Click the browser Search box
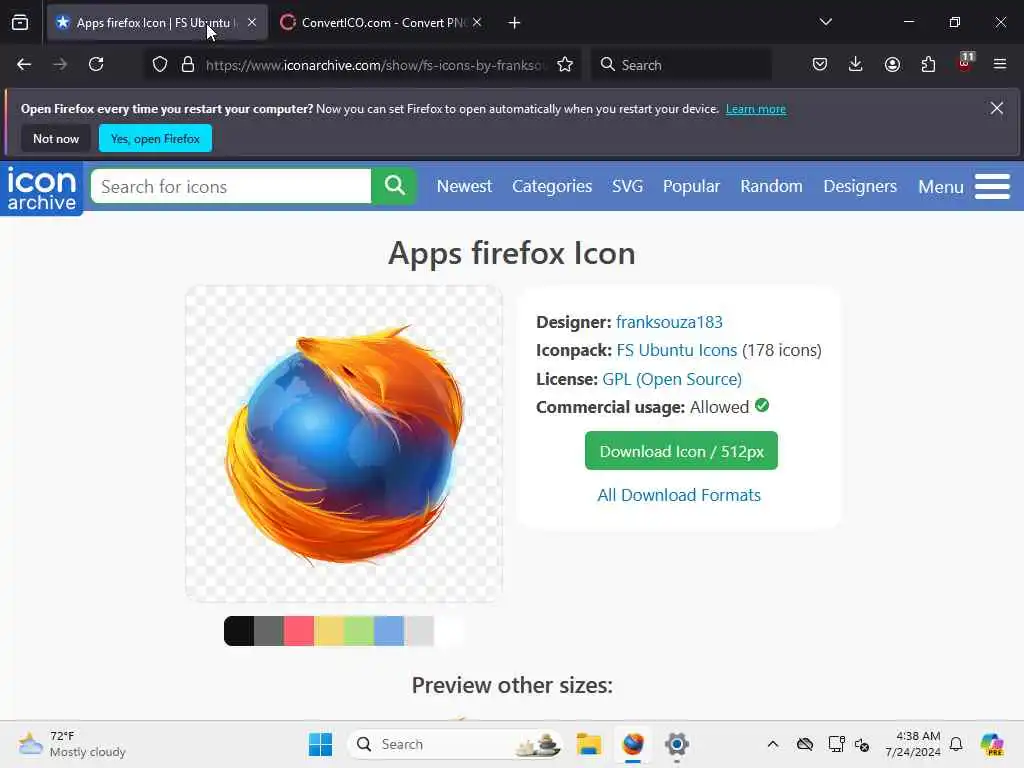The width and height of the screenshot is (1024, 768). (x=681, y=65)
